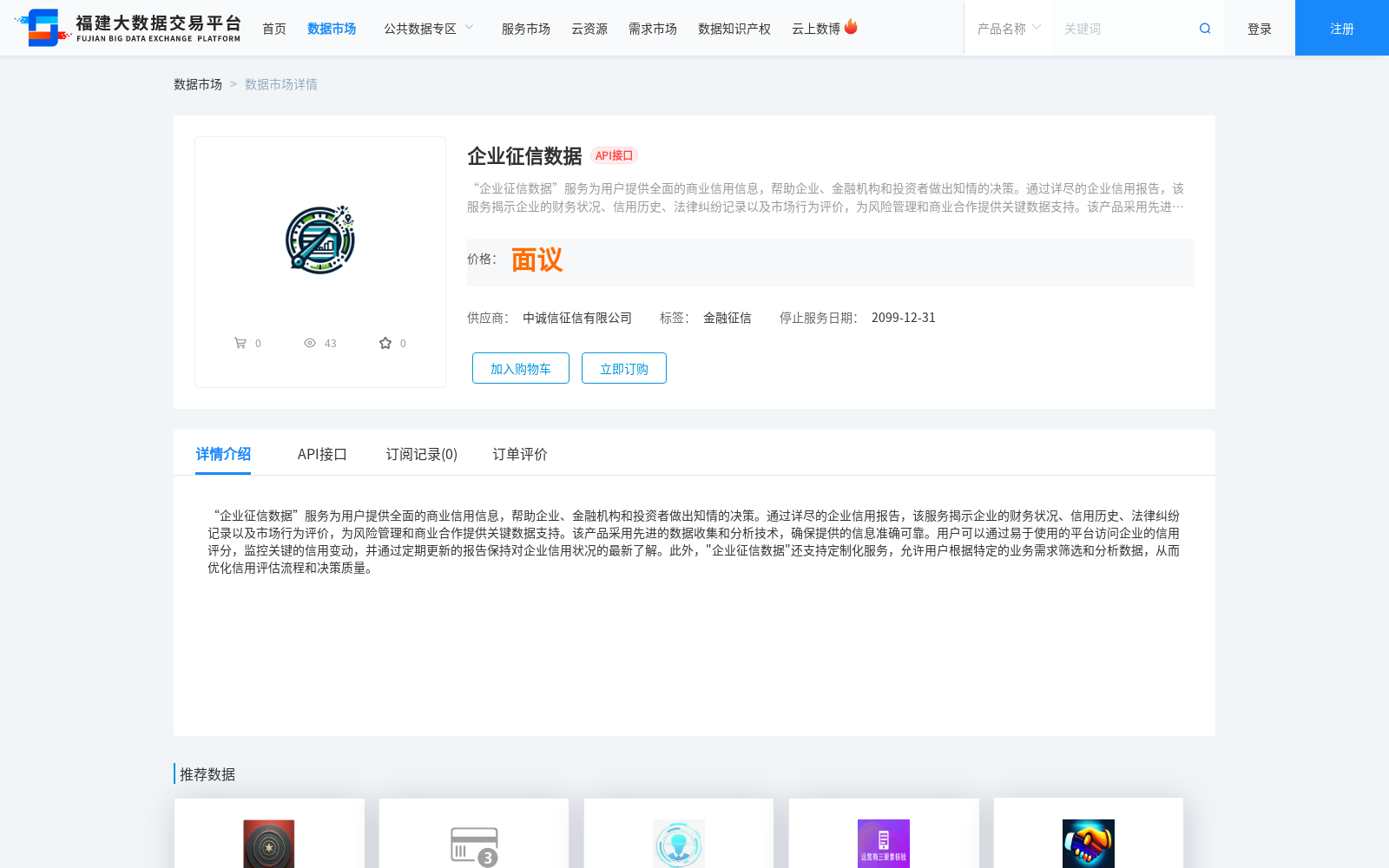1389x868 pixels.
Task: Open 需求市场 navigation item
Action: (653, 29)
